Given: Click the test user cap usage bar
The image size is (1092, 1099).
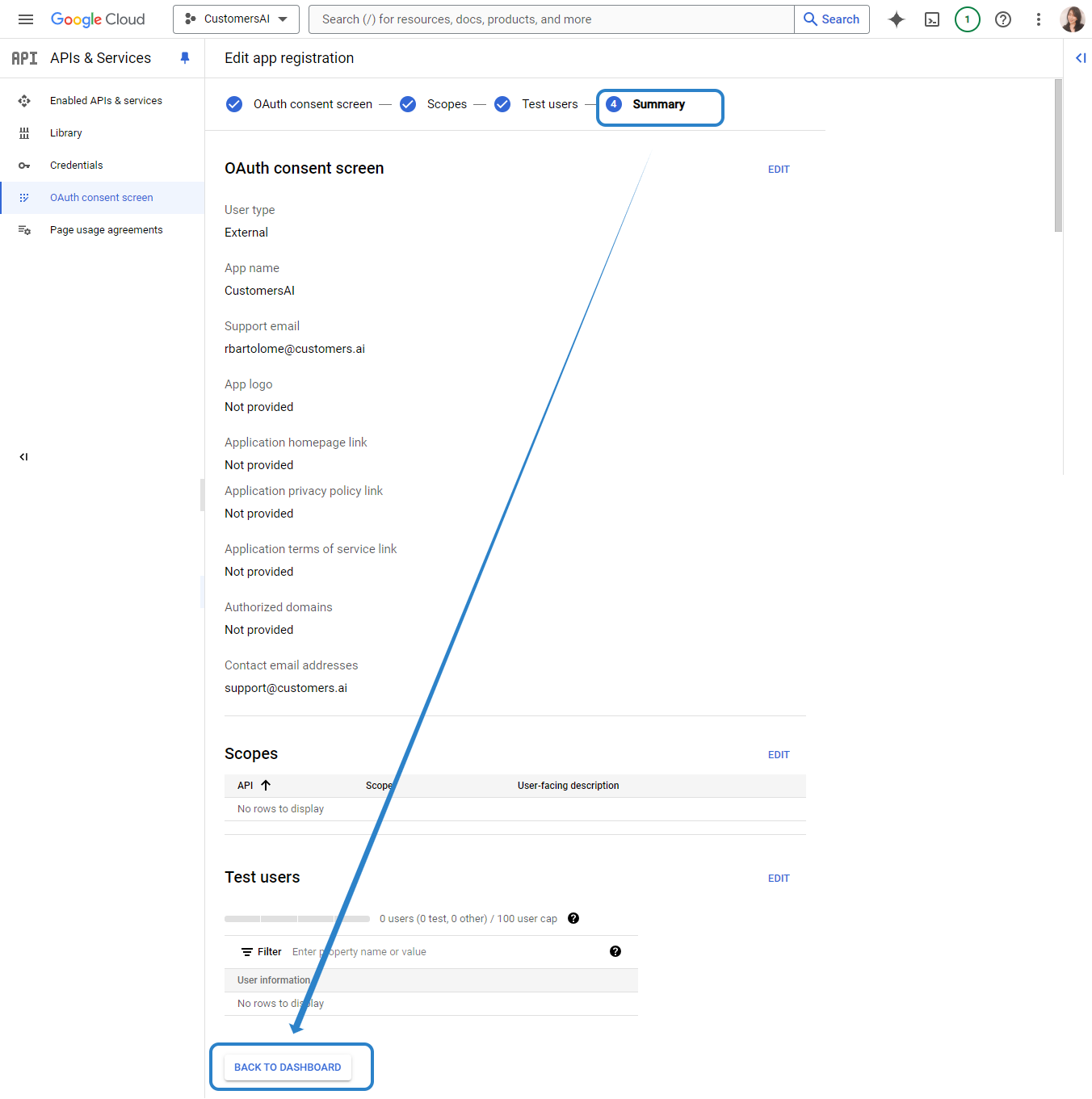Looking at the screenshot, I should click(297, 919).
